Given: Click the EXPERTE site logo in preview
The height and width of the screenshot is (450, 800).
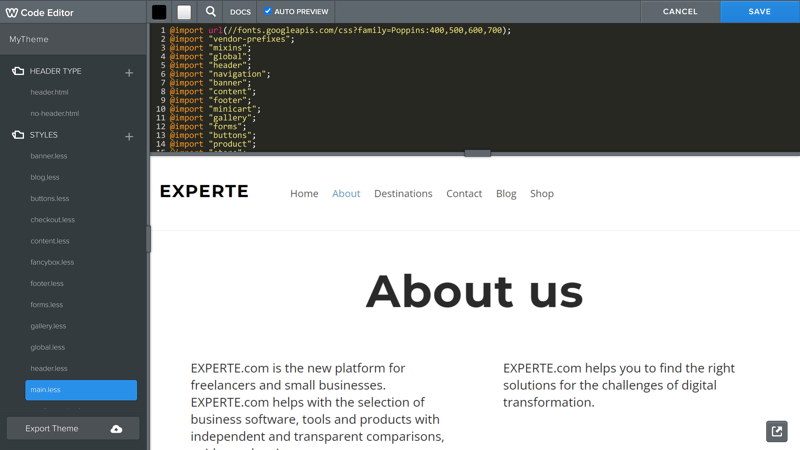Looking at the screenshot, I should pos(204,191).
